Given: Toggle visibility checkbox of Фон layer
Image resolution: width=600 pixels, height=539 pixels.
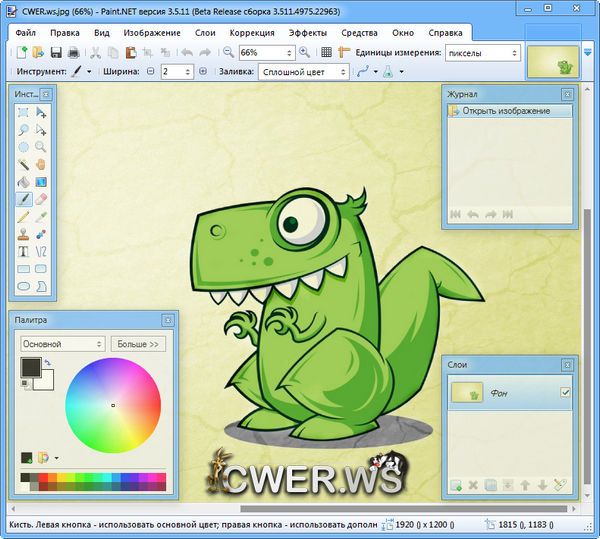Looking at the screenshot, I should (x=565, y=393).
